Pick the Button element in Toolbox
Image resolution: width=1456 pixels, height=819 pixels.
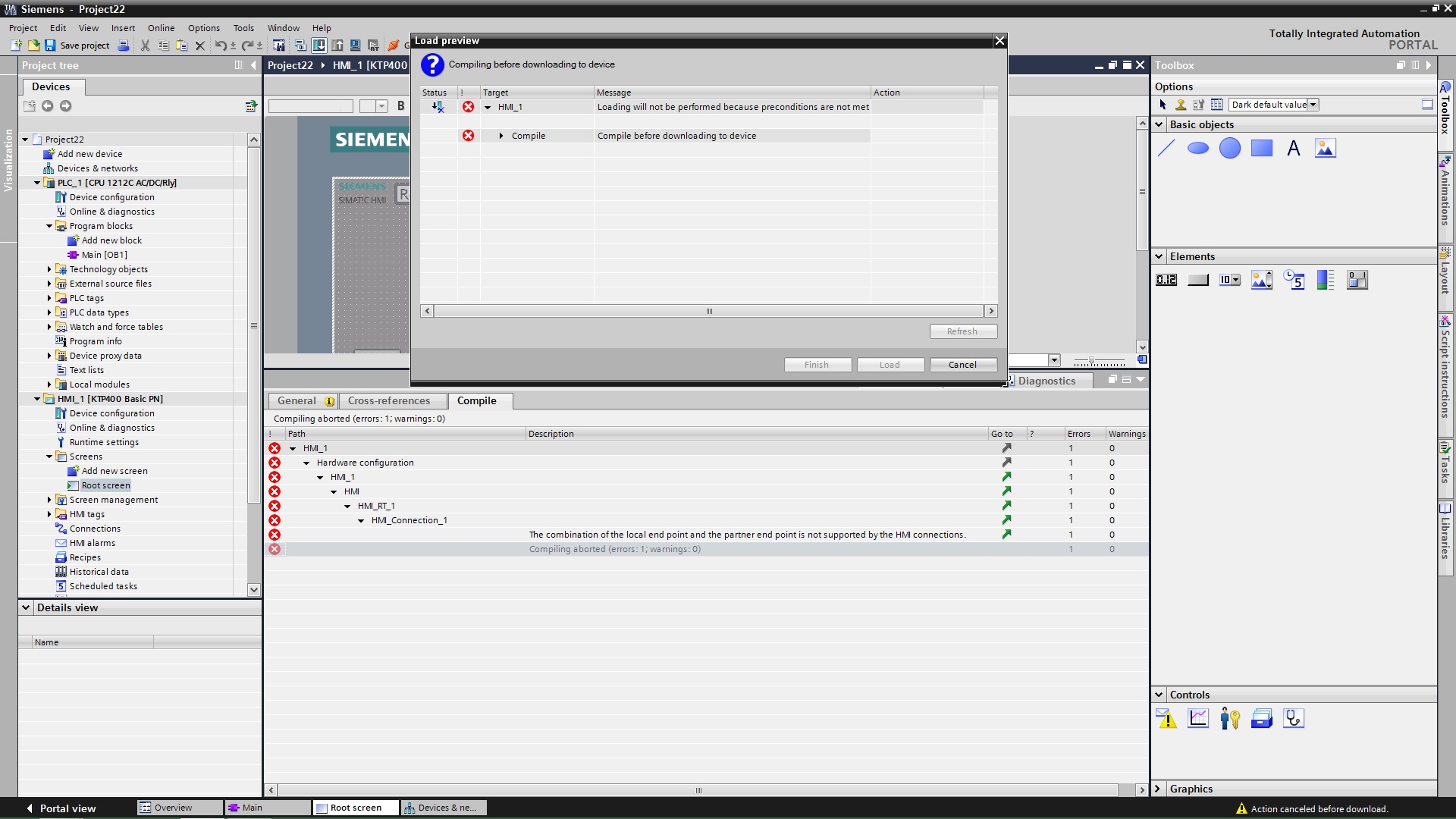click(1198, 281)
